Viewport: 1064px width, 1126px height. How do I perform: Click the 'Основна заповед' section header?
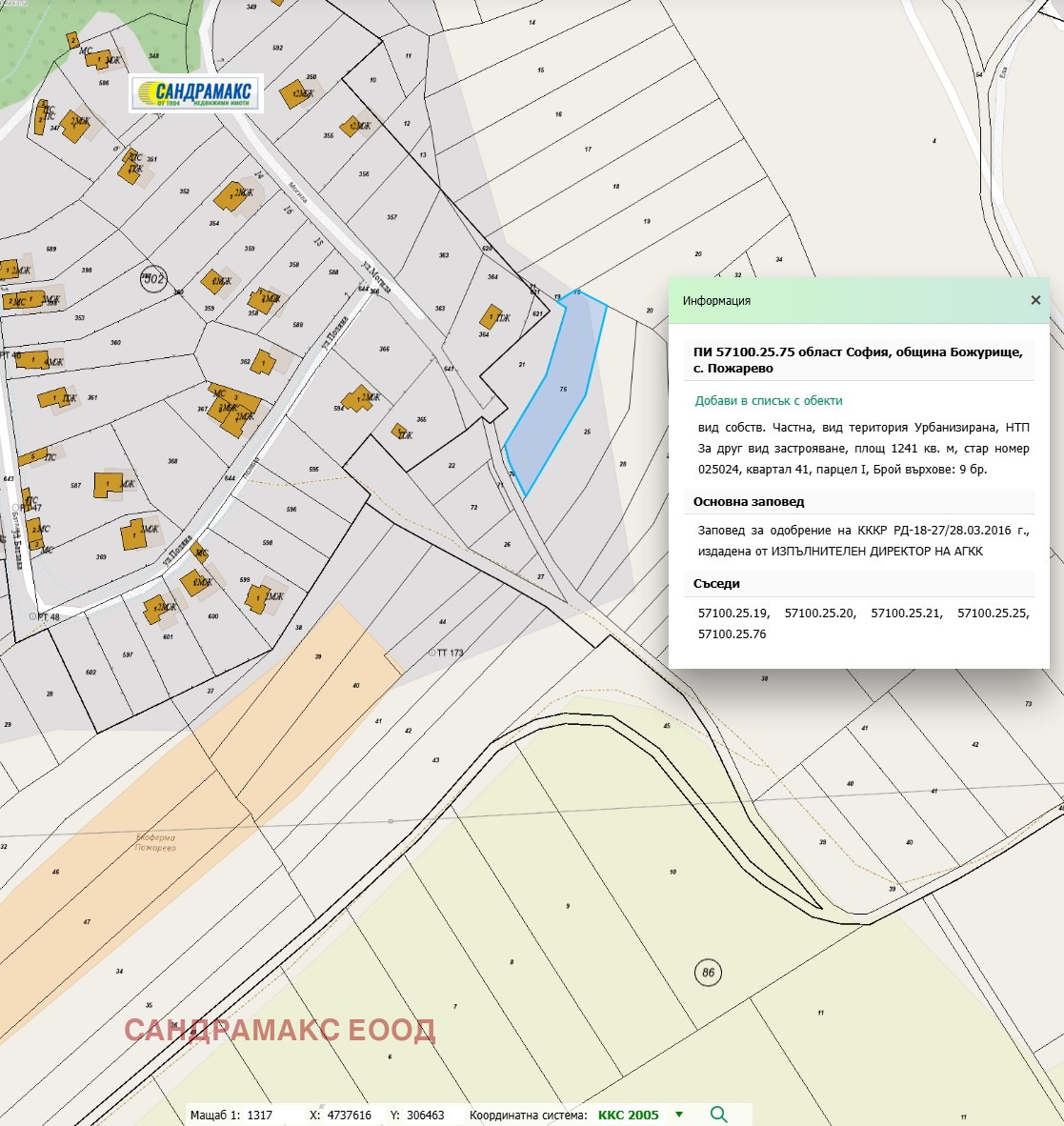point(749,502)
